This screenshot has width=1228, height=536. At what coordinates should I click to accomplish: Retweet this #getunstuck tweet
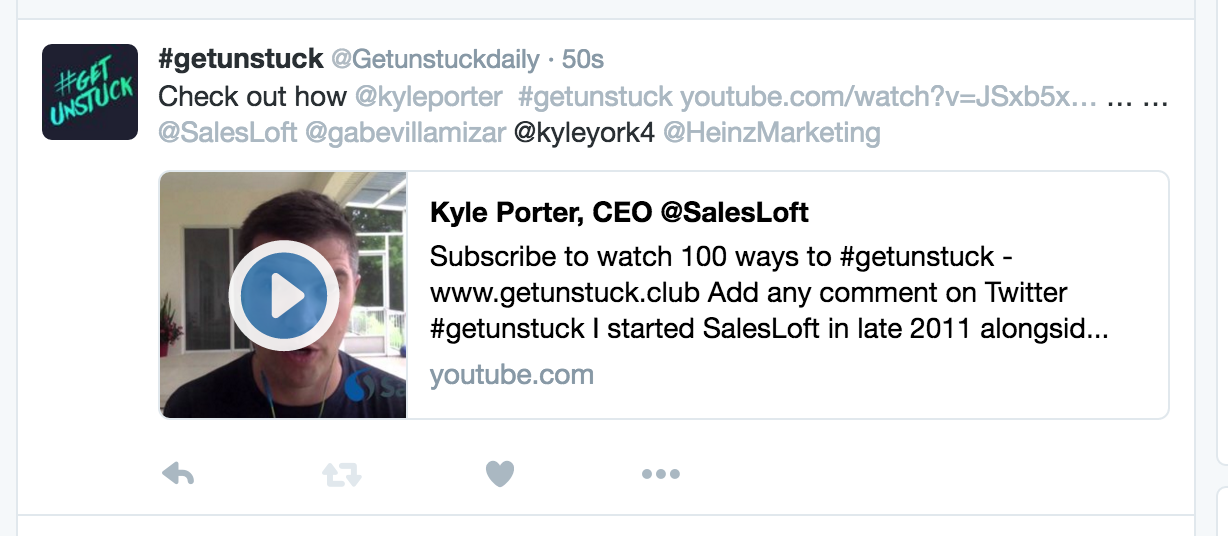point(341,474)
